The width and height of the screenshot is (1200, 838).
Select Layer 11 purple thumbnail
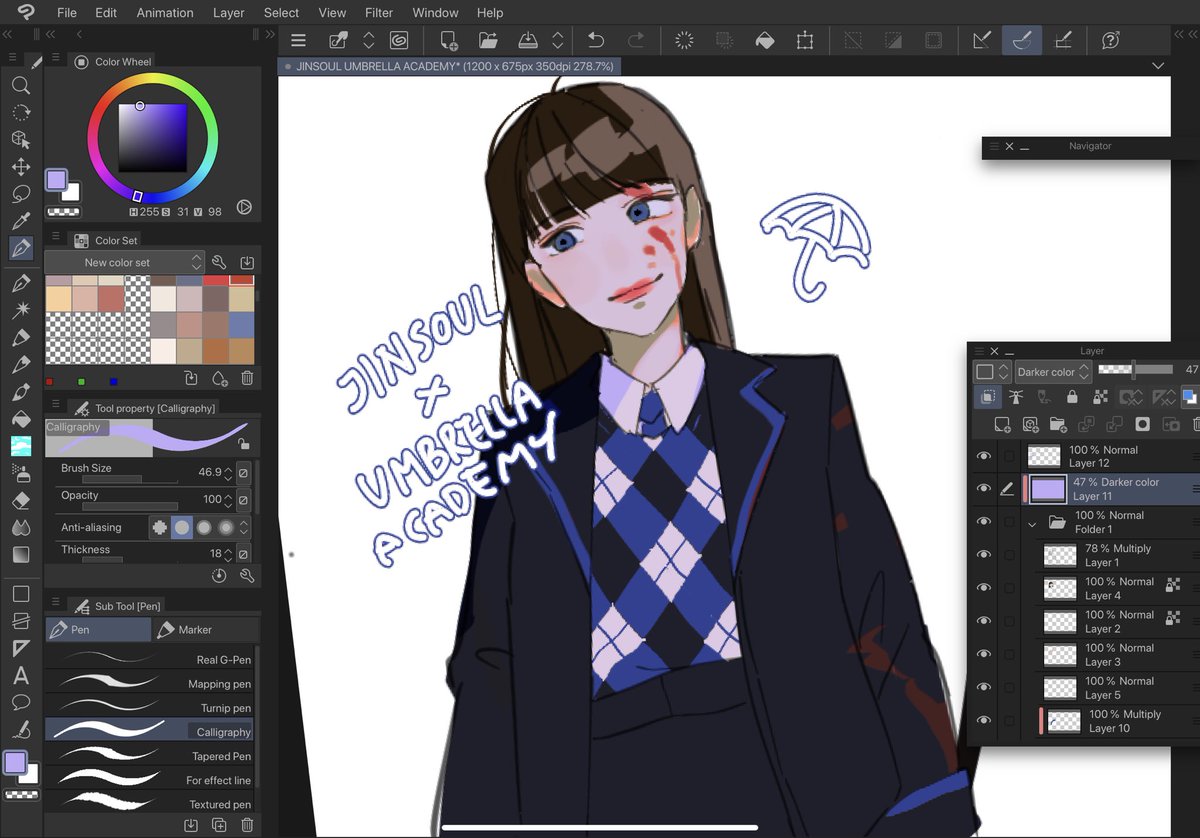coord(1047,489)
